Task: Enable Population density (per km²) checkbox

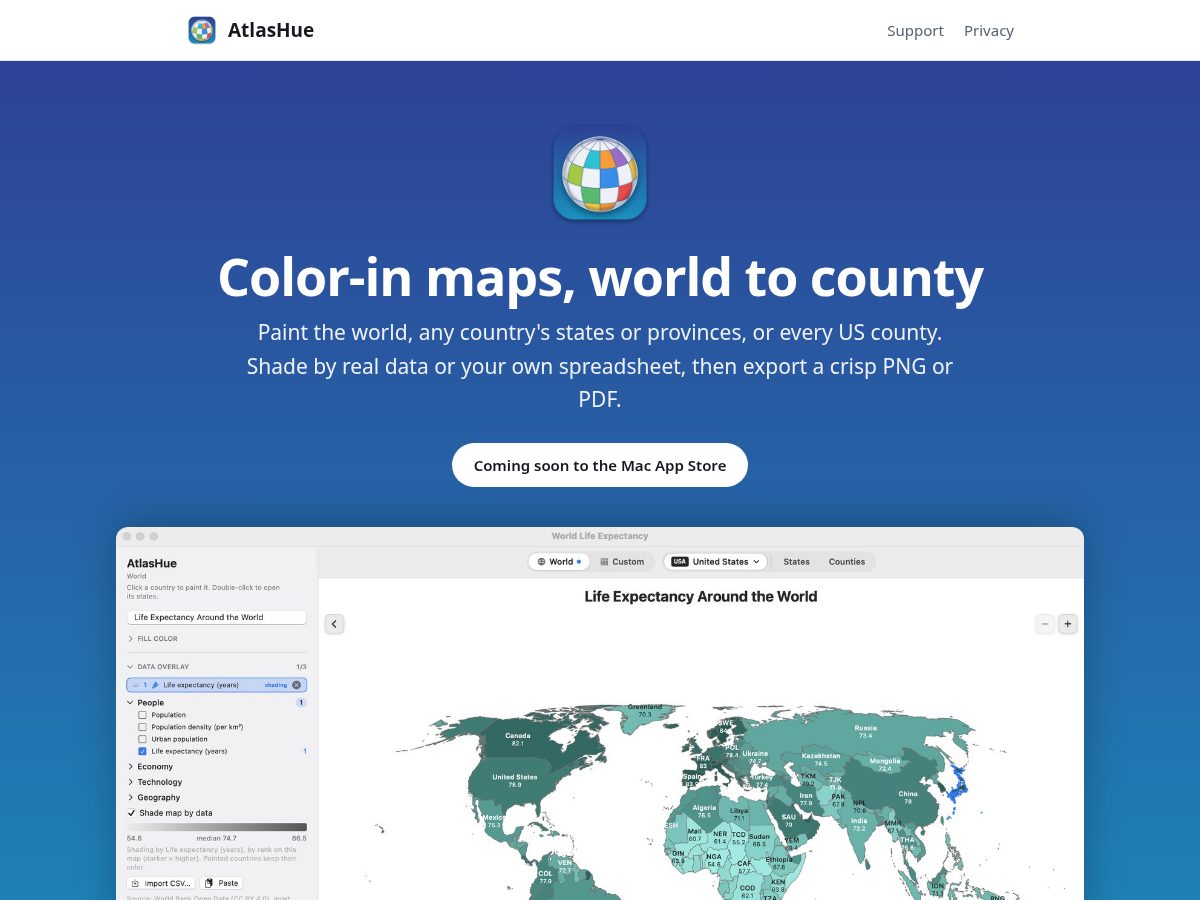Action: (142, 727)
